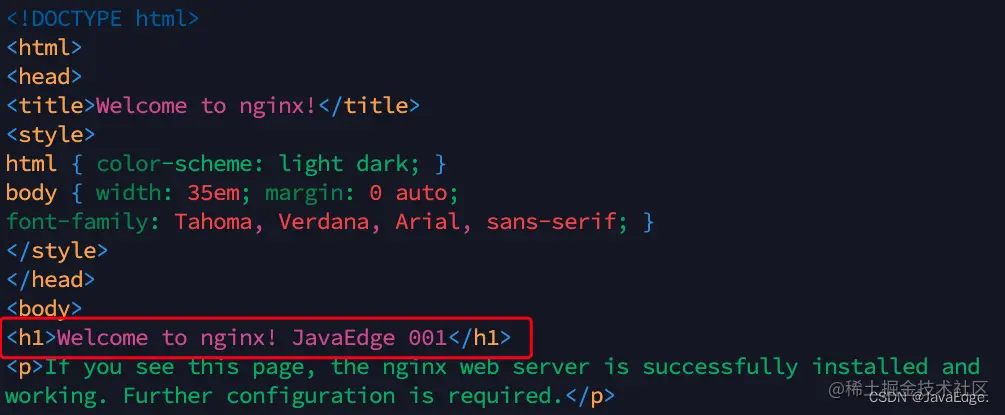Screen dimensions: 1005x415
Task: Click the JavaEdge 001 text in h1
Action: pyautogui.click(x=369, y=338)
